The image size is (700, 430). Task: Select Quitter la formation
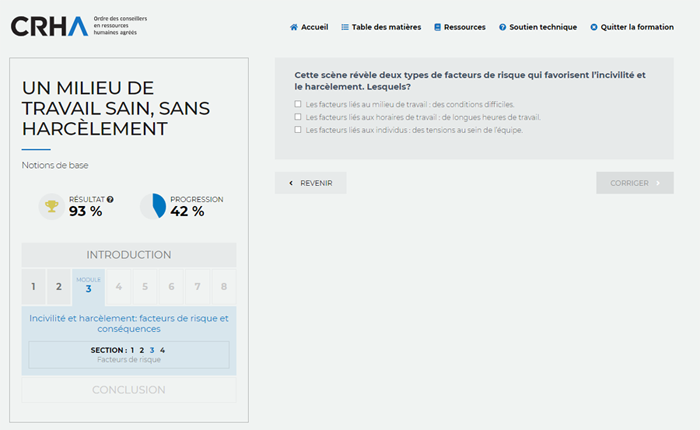tap(632, 27)
